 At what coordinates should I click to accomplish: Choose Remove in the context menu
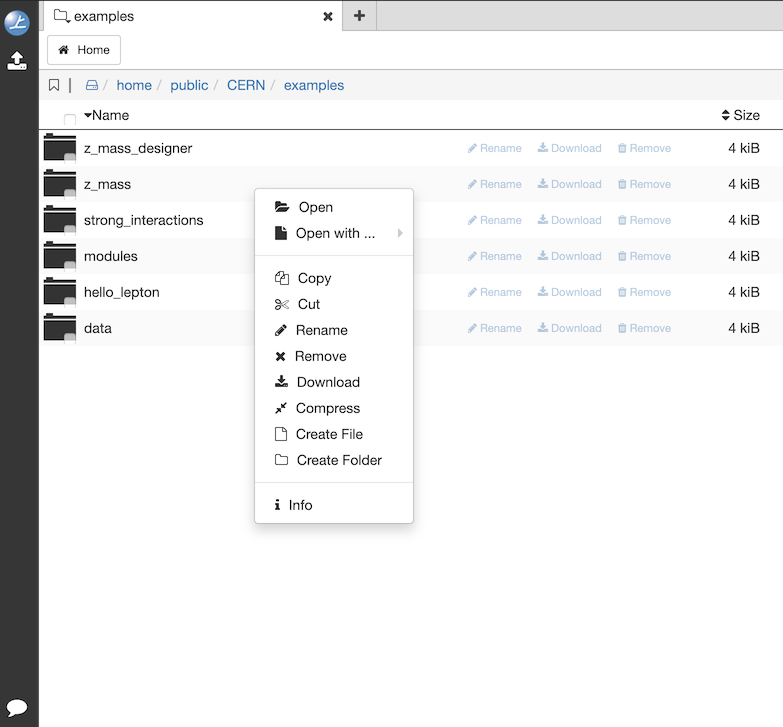[x=334, y=356]
